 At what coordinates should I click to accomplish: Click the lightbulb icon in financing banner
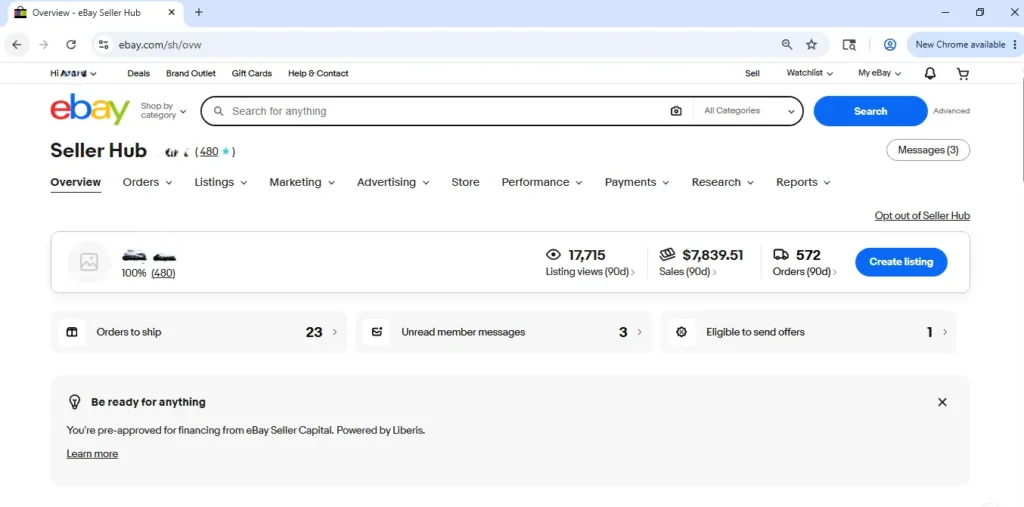(74, 402)
